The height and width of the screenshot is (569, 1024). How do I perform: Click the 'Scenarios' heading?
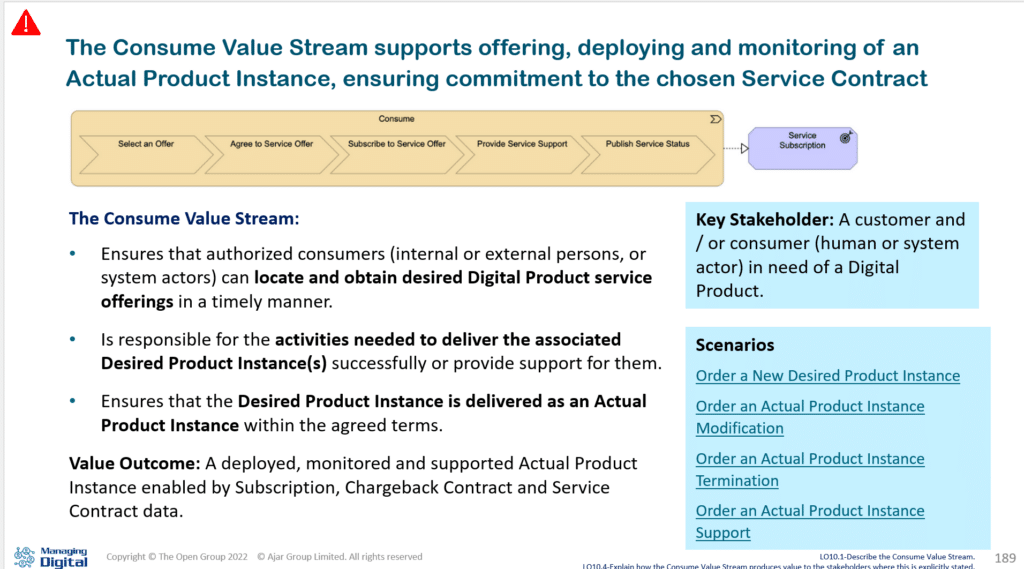pos(735,345)
